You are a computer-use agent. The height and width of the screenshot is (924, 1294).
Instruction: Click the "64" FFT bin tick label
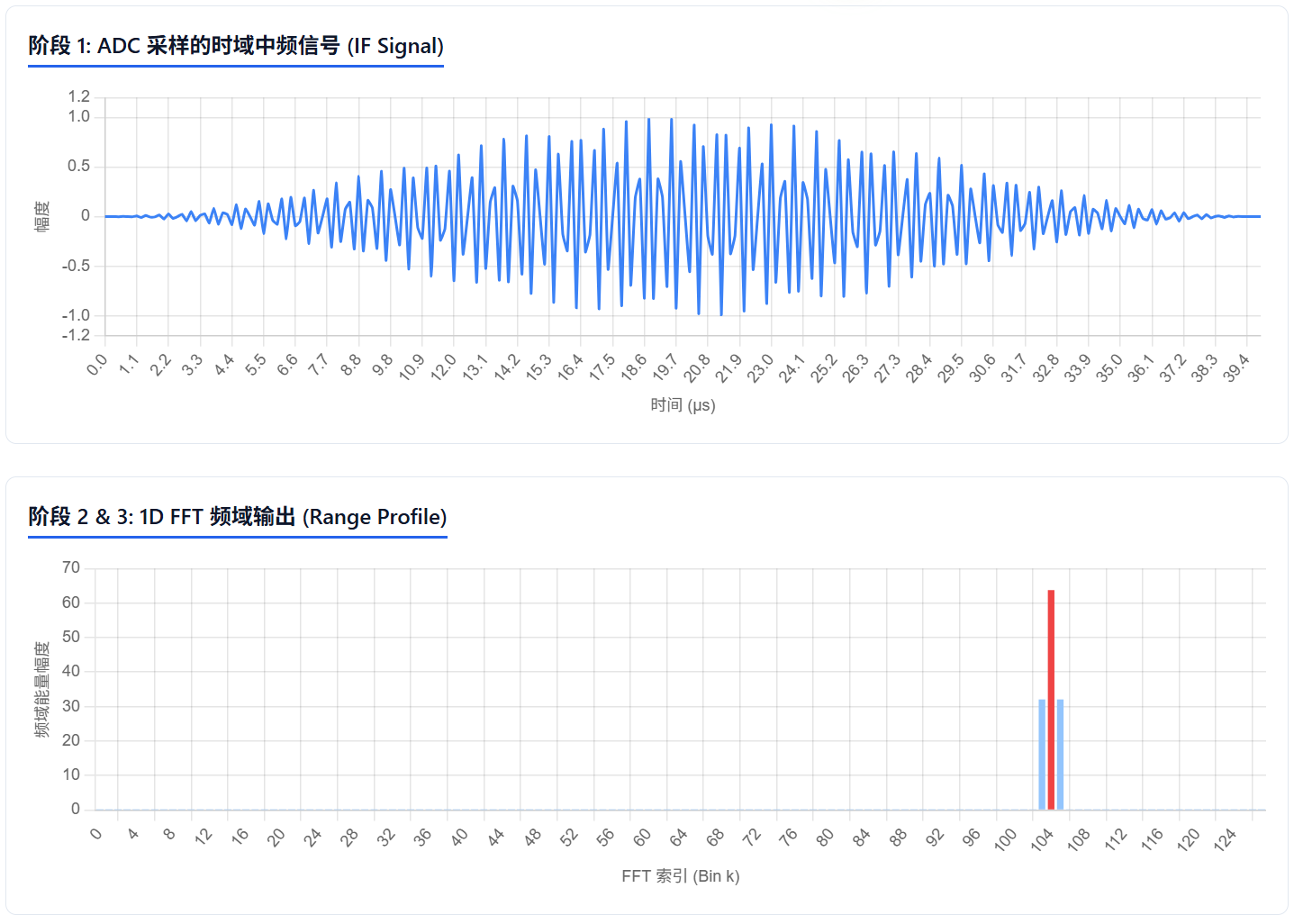[678, 837]
